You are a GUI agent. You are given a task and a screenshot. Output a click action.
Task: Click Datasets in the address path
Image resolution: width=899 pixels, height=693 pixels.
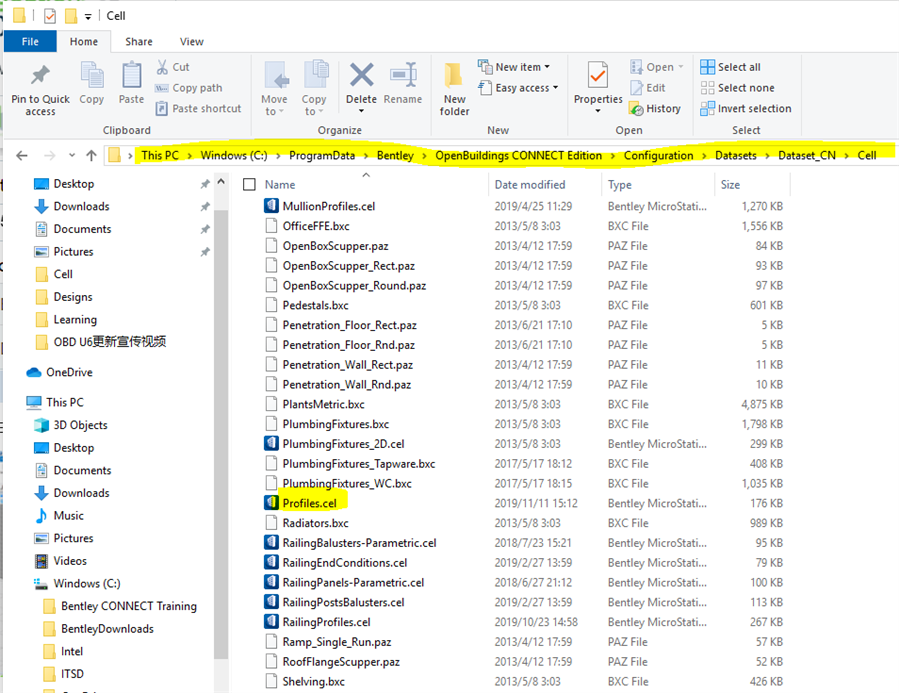point(736,155)
